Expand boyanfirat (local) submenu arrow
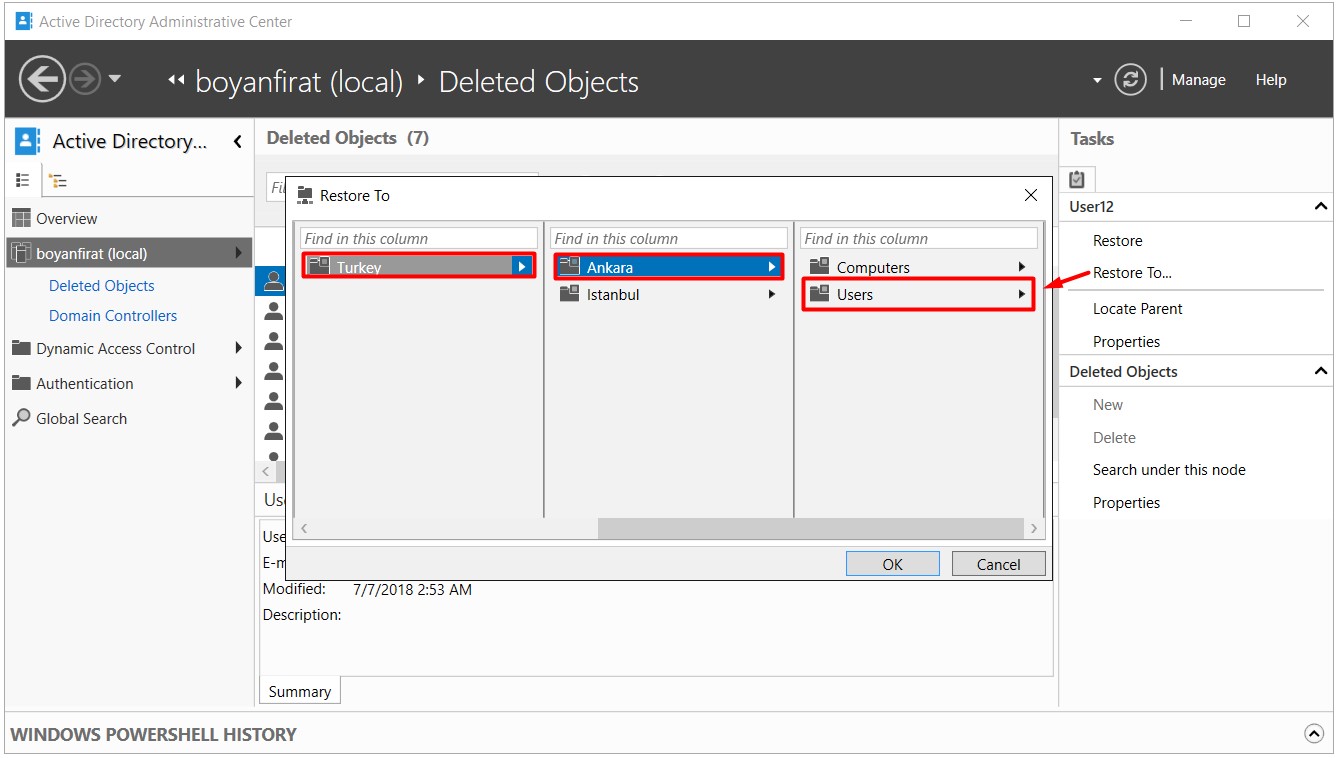The image size is (1336, 758). coord(239,253)
